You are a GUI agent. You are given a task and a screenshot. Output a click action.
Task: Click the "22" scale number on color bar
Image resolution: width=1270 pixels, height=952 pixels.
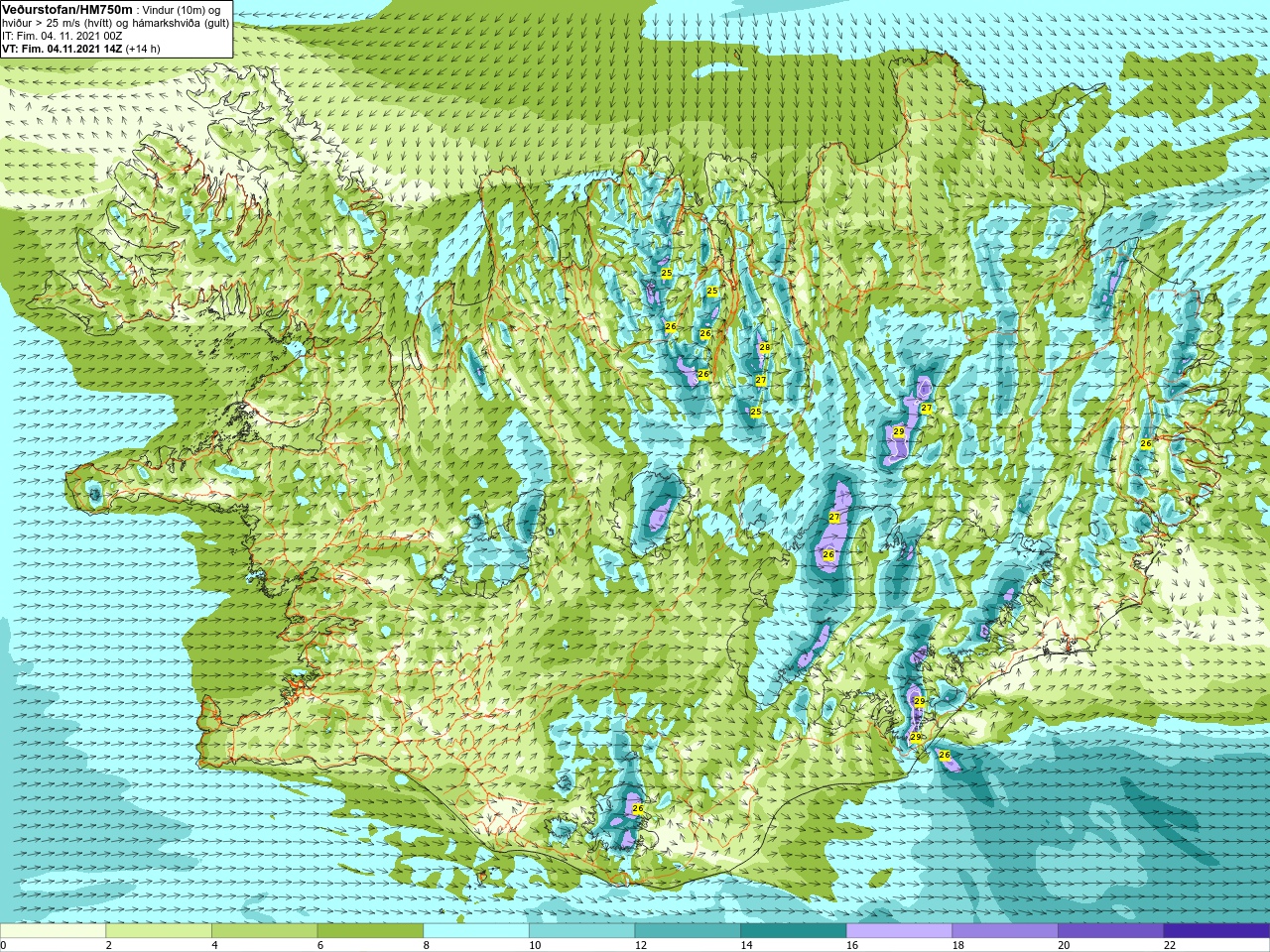coord(1170,945)
